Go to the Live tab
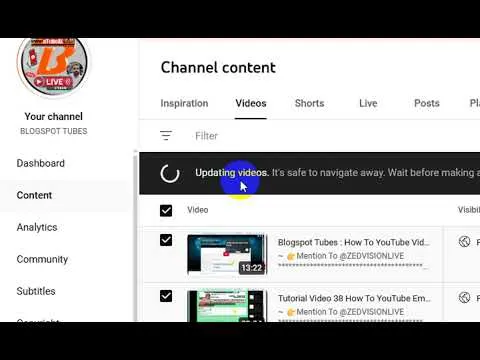Image resolution: width=480 pixels, height=360 pixels. point(368,103)
